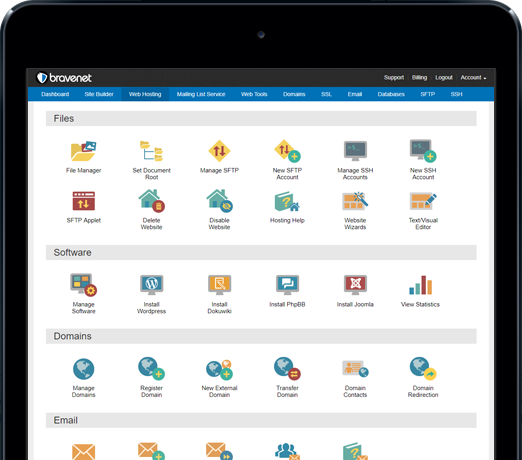Click Install Joomla icon
The image size is (522, 460).
click(355, 285)
